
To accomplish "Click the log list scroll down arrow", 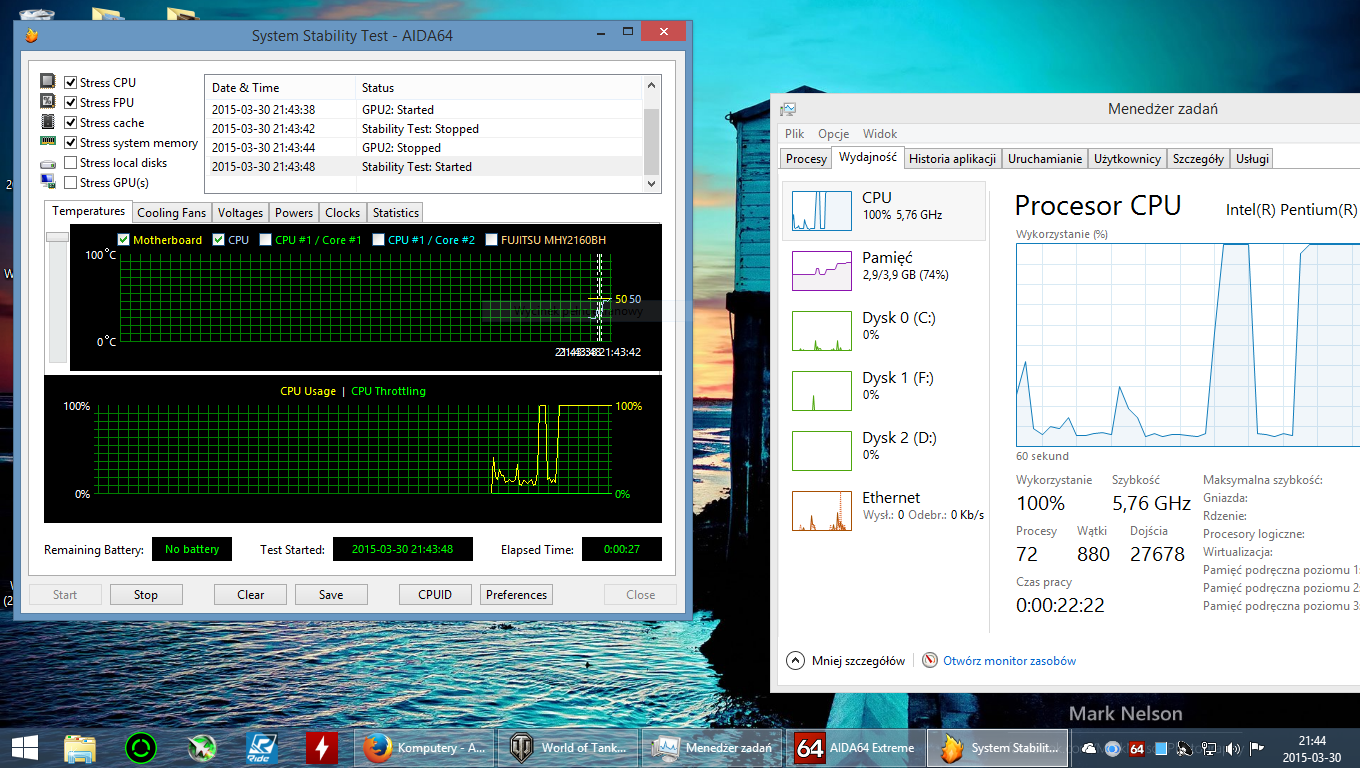I will pos(652,183).
